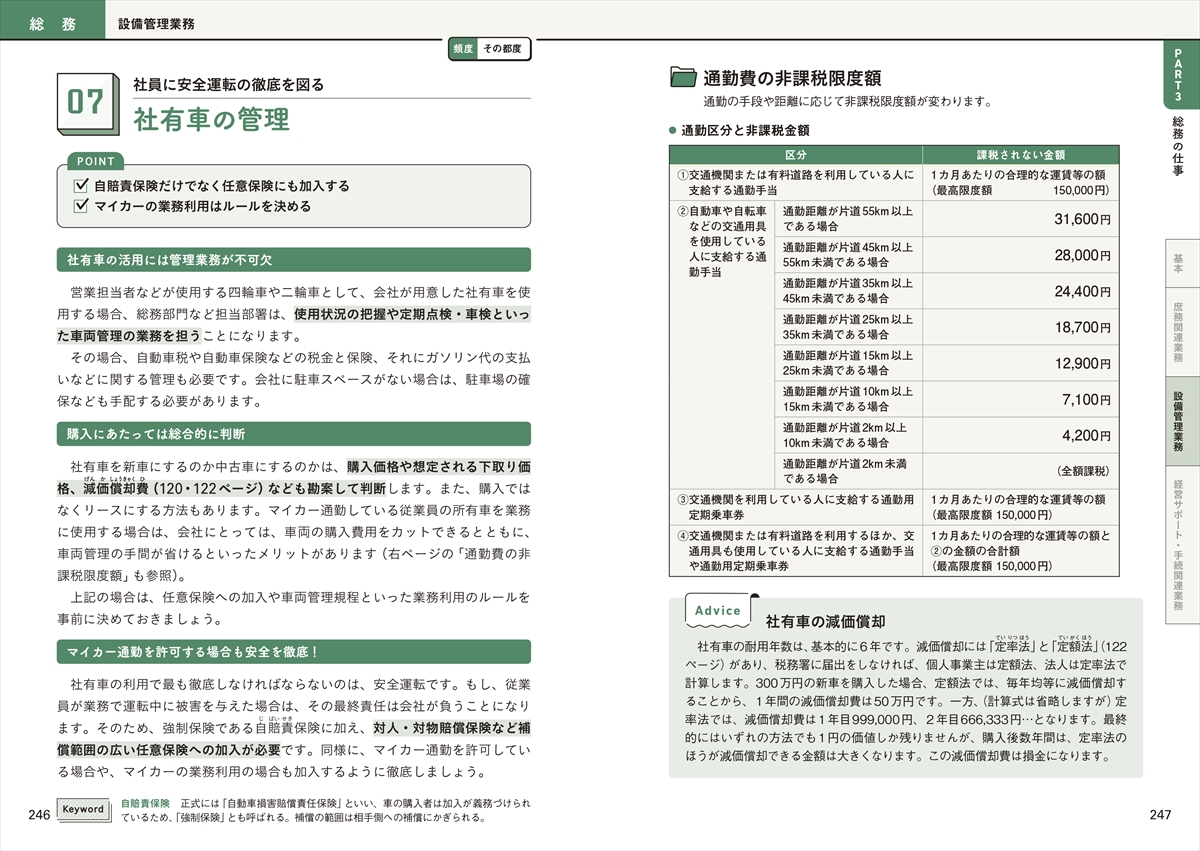
Task: Click heading 社有車の活用には管理業務が不可欠
Action: click(x=295, y=260)
